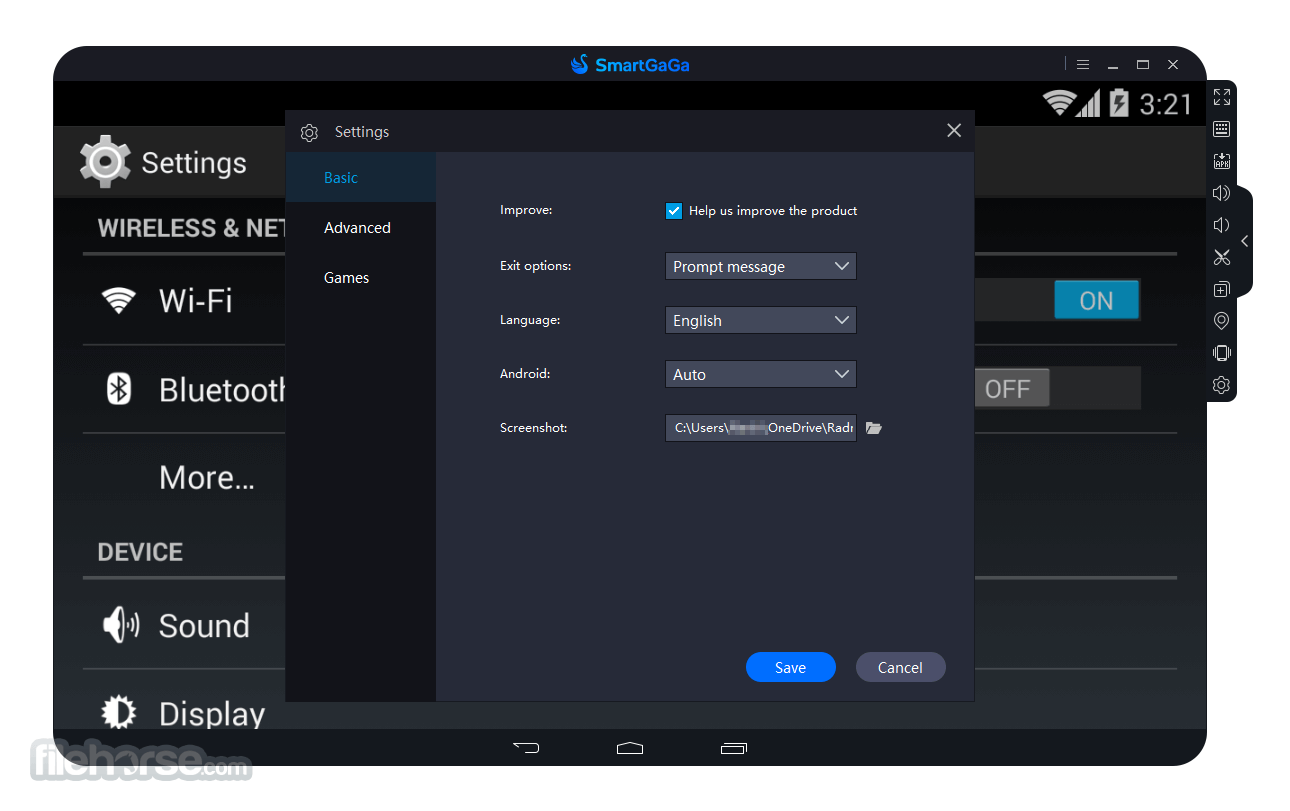Screen dimensions: 1290x811
Task: Click the Cancel button
Action: [x=900, y=667]
